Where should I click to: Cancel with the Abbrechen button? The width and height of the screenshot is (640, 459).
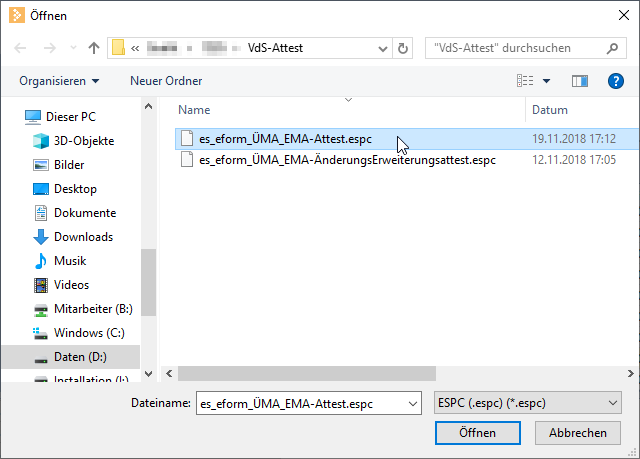point(578,433)
